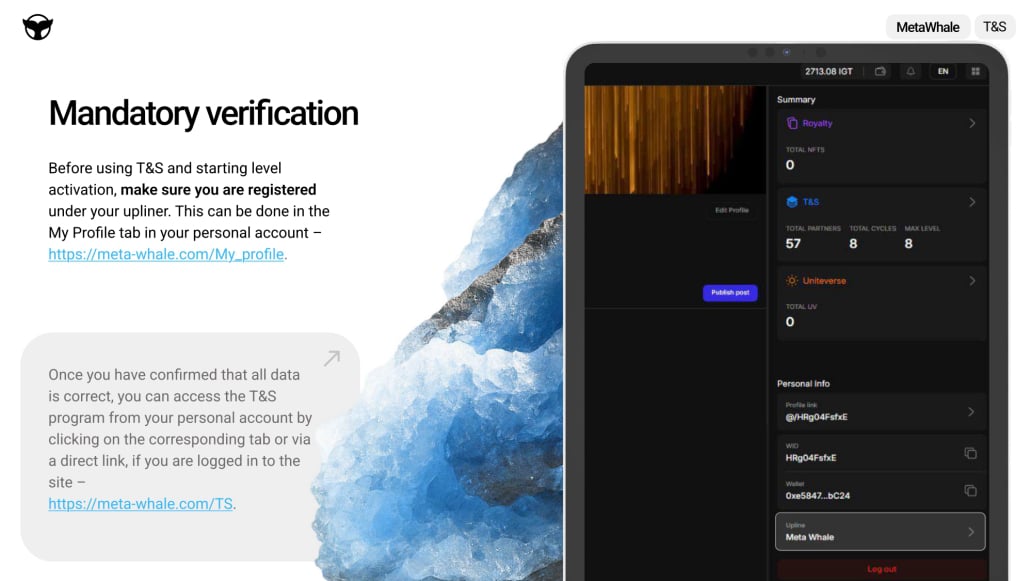This screenshot has height=581, width=1032.
Task: Click Edit Profile
Action: point(732,210)
